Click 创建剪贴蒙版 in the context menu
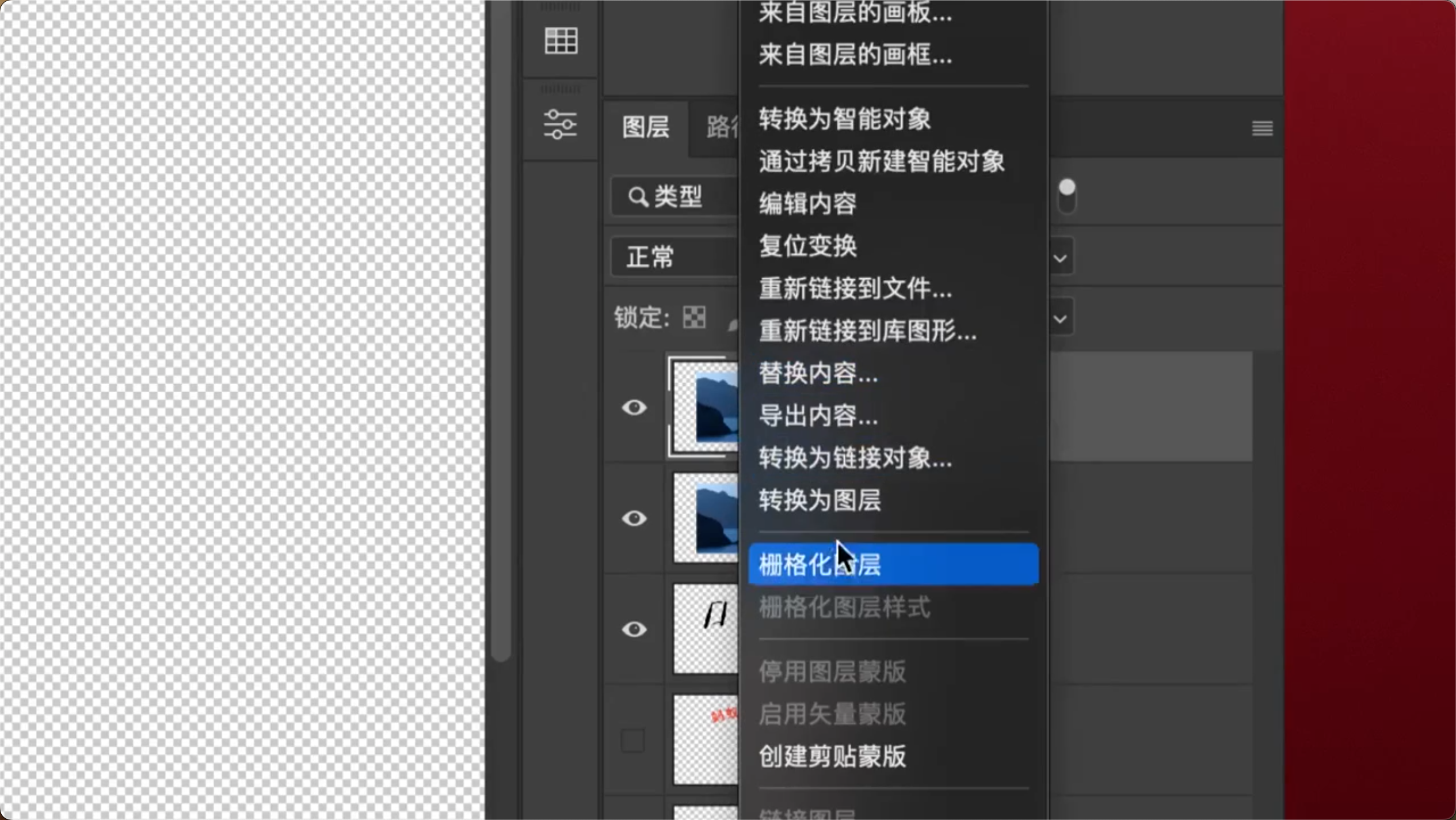Image resolution: width=1456 pixels, height=820 pixels. point(832,757)
